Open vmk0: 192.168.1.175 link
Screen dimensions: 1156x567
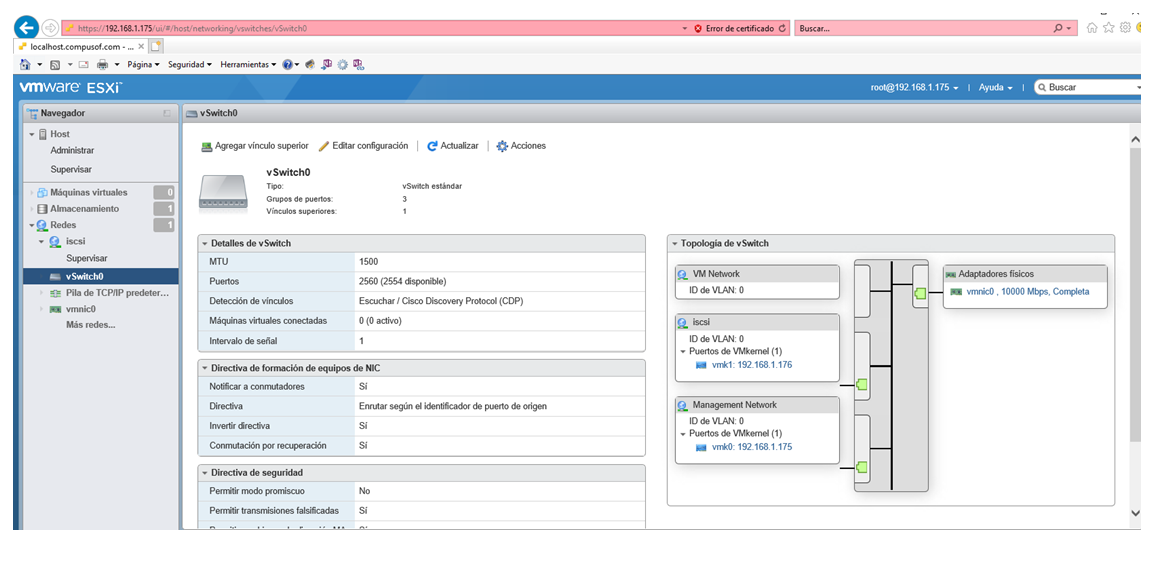[x=752, y=447]
